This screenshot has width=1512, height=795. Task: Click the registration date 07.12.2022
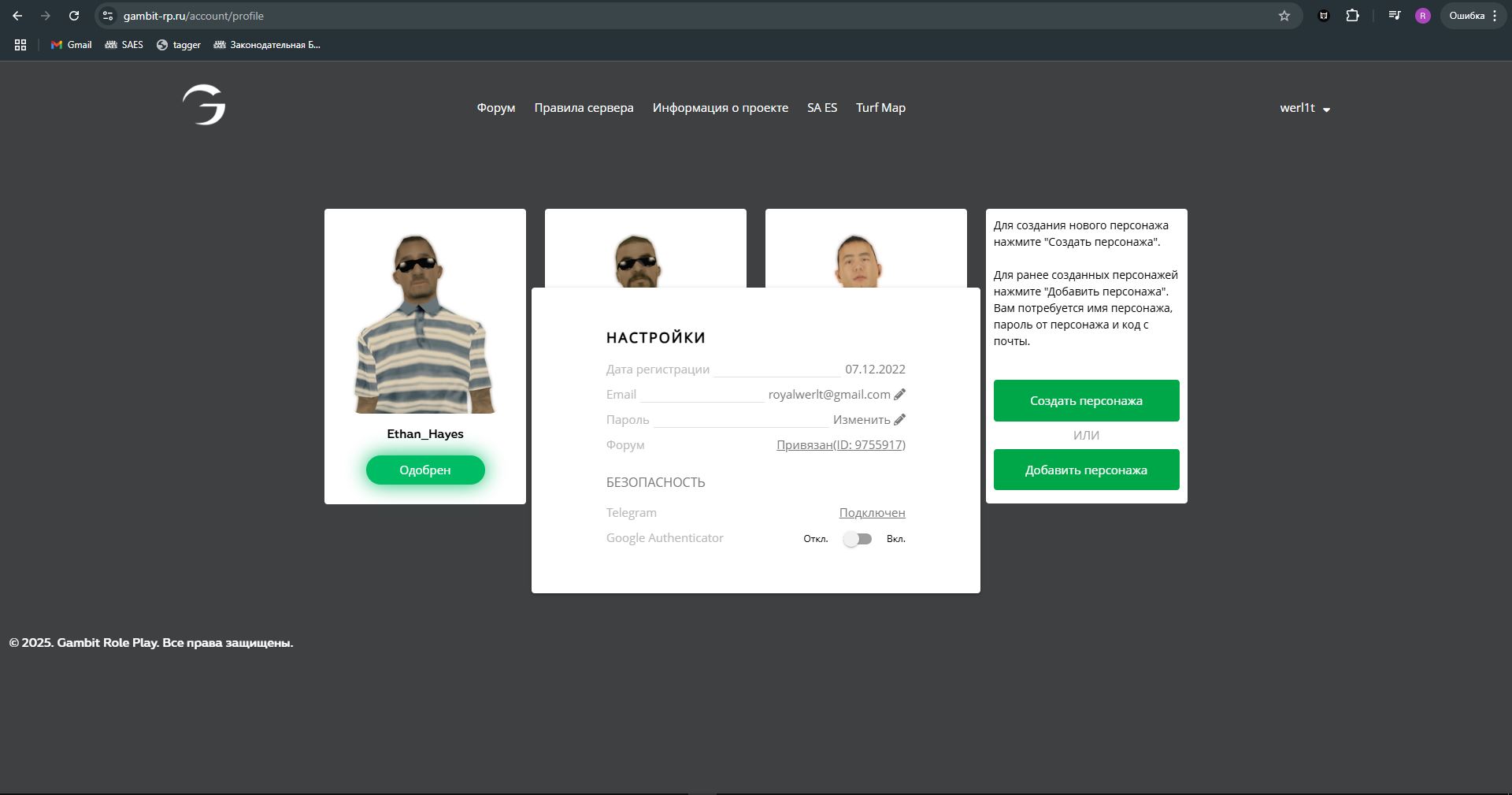875,370
